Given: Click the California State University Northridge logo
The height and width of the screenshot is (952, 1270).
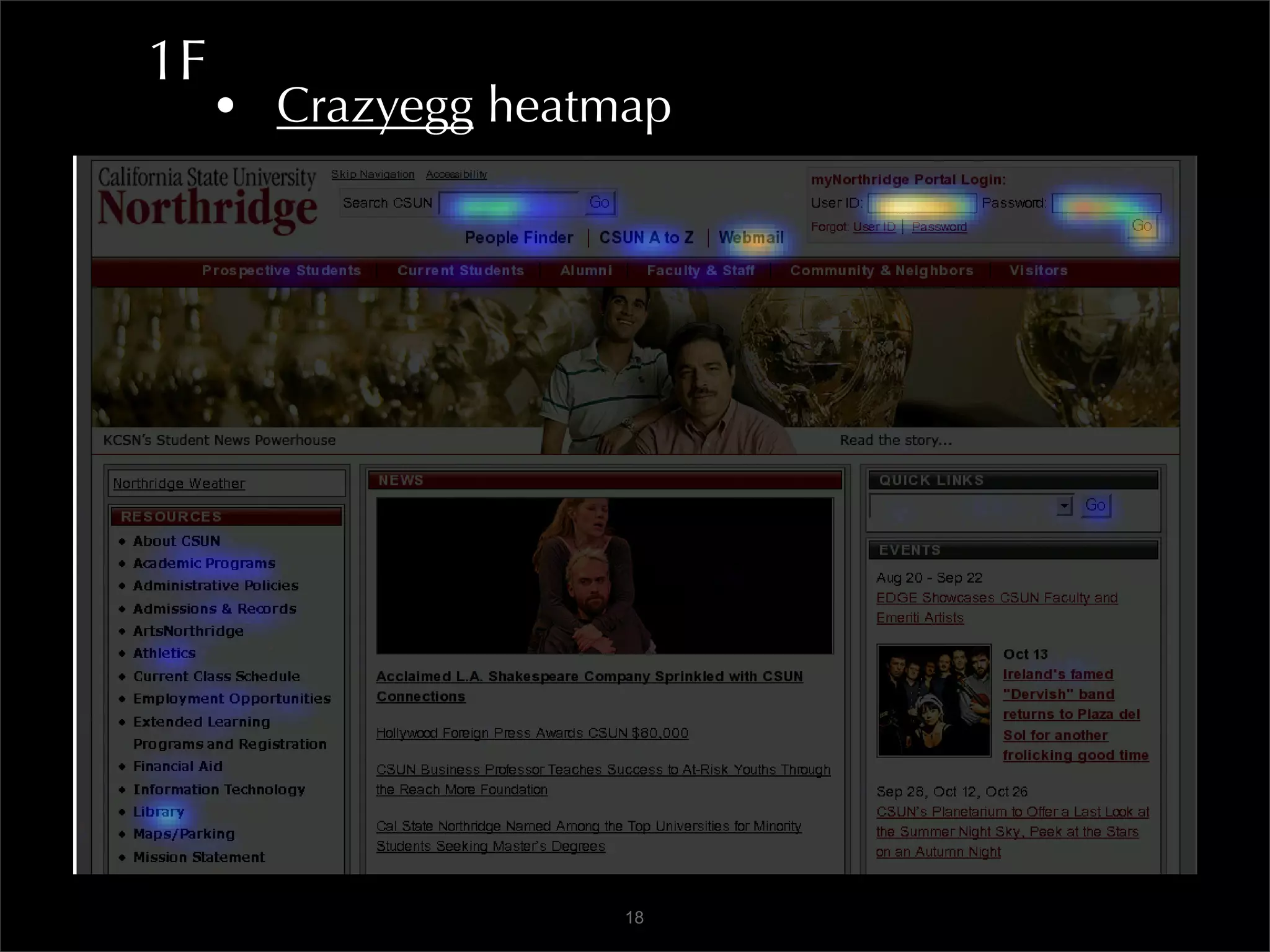Looking at the screenshot, I should tap(207, 199).
